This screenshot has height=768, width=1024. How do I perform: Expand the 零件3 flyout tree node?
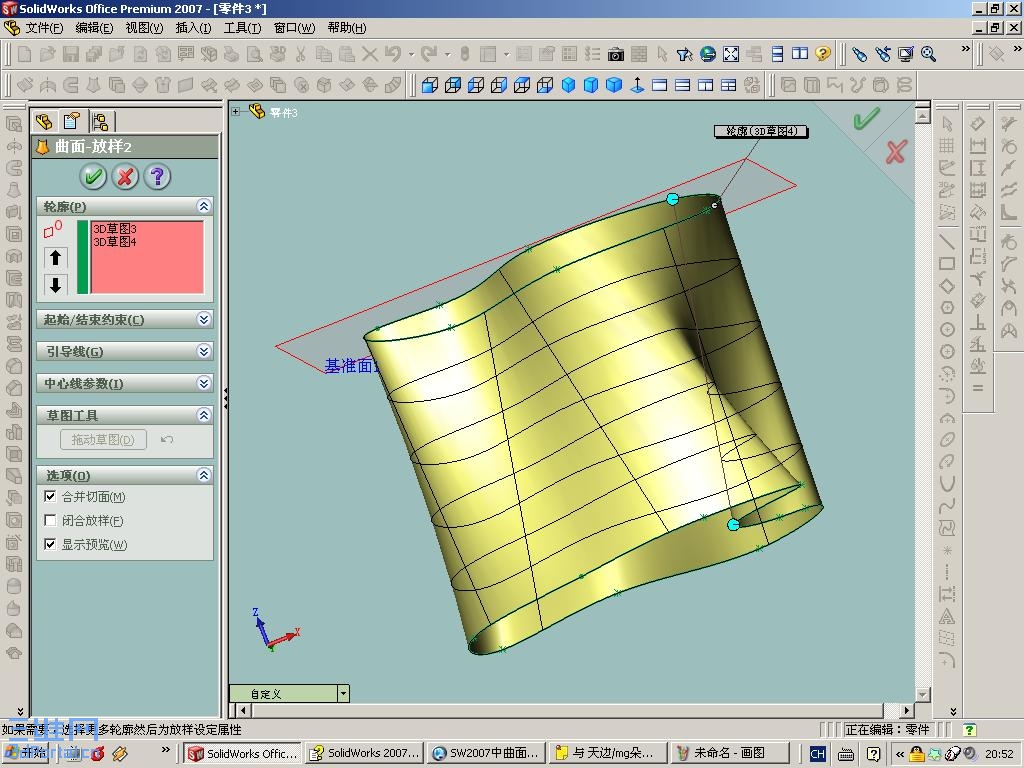click(235, 112)
